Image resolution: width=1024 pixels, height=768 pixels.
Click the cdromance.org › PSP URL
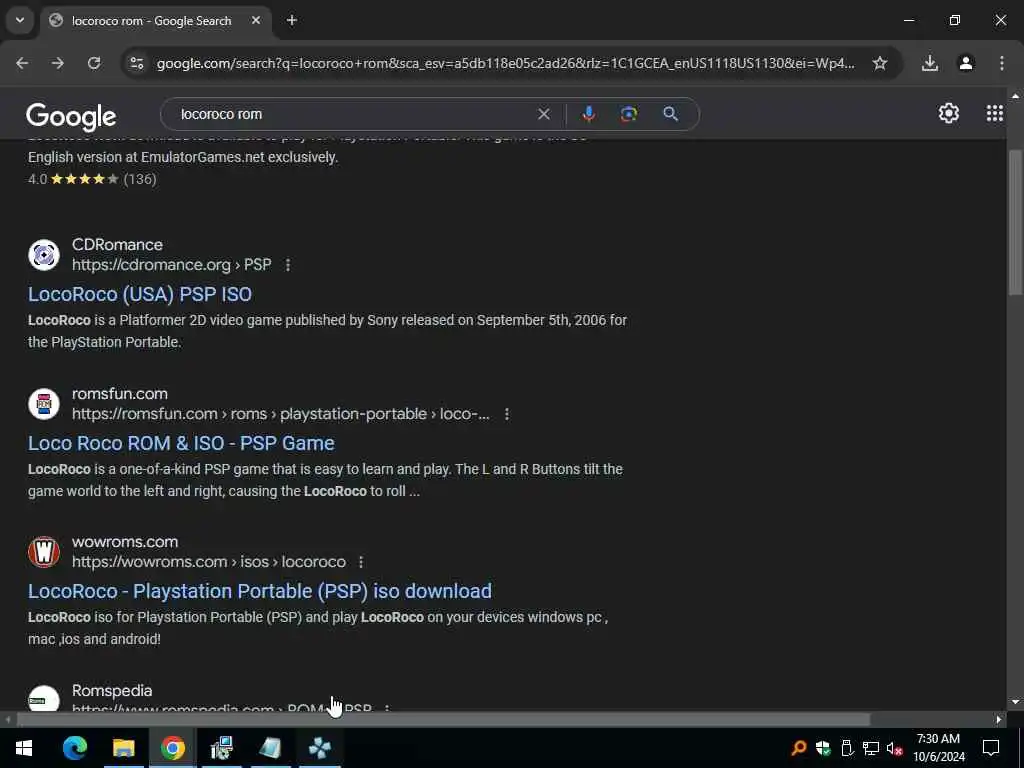172,265
